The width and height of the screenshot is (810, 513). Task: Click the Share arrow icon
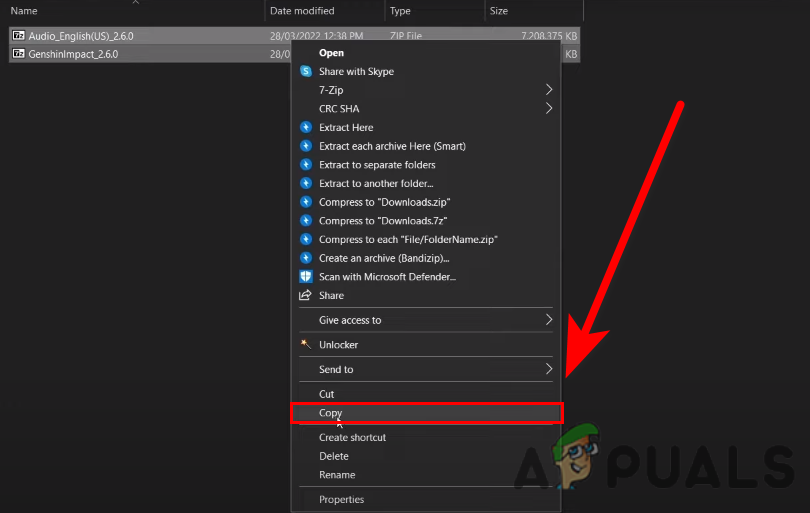click(305, 295)
